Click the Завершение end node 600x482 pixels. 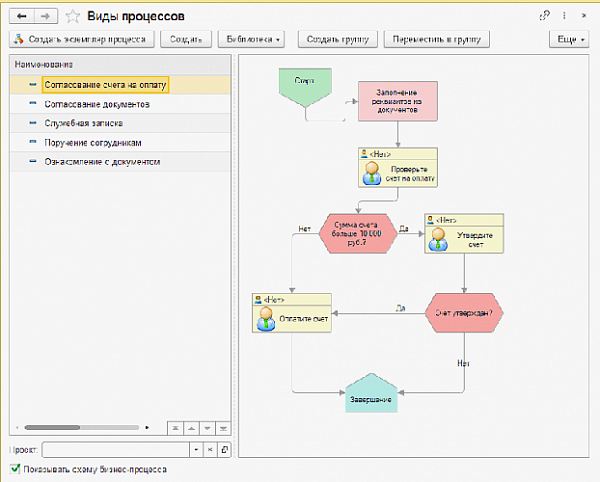click(x=371, y=393)
